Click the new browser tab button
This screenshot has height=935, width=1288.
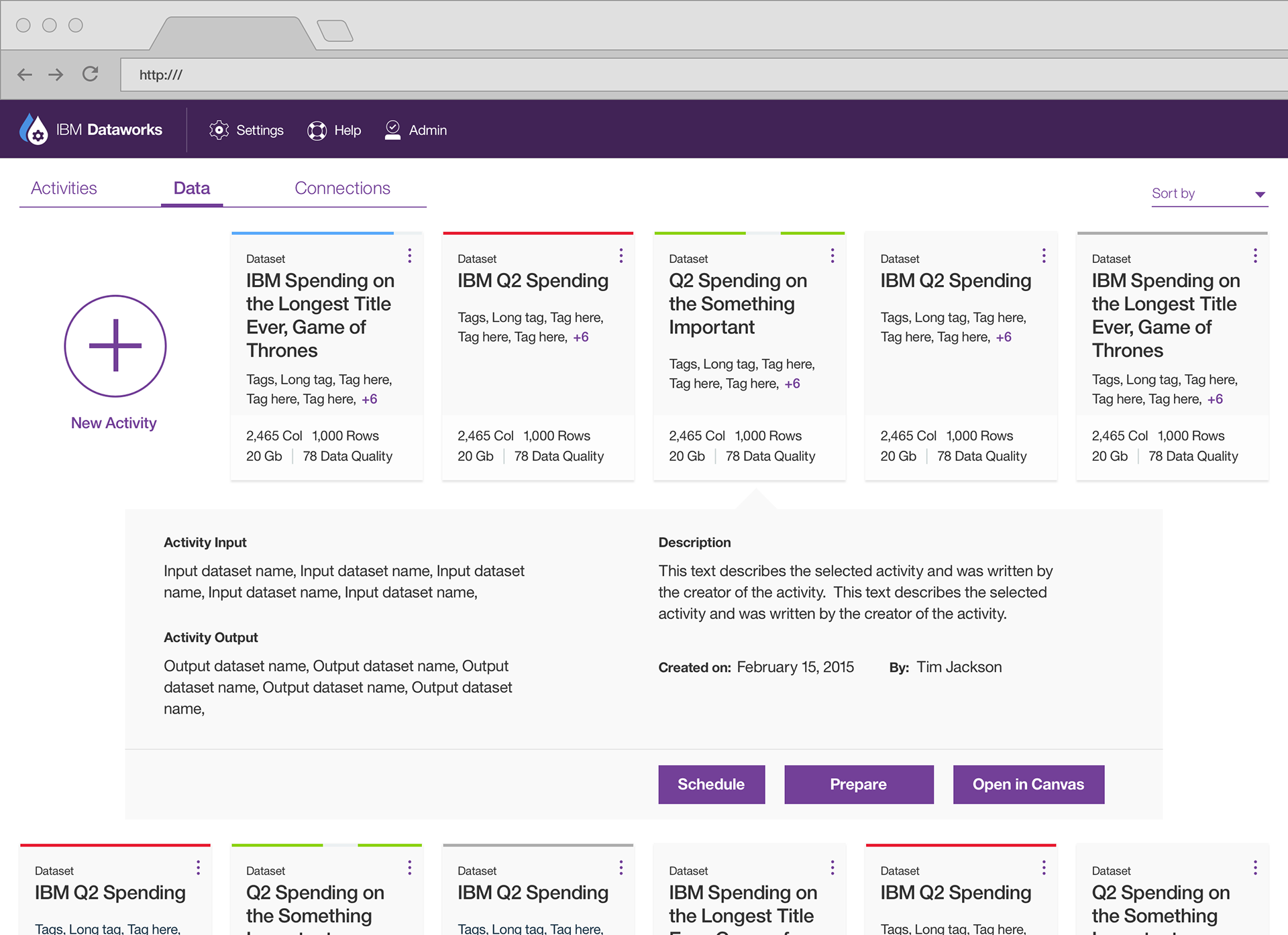(335, 31)
